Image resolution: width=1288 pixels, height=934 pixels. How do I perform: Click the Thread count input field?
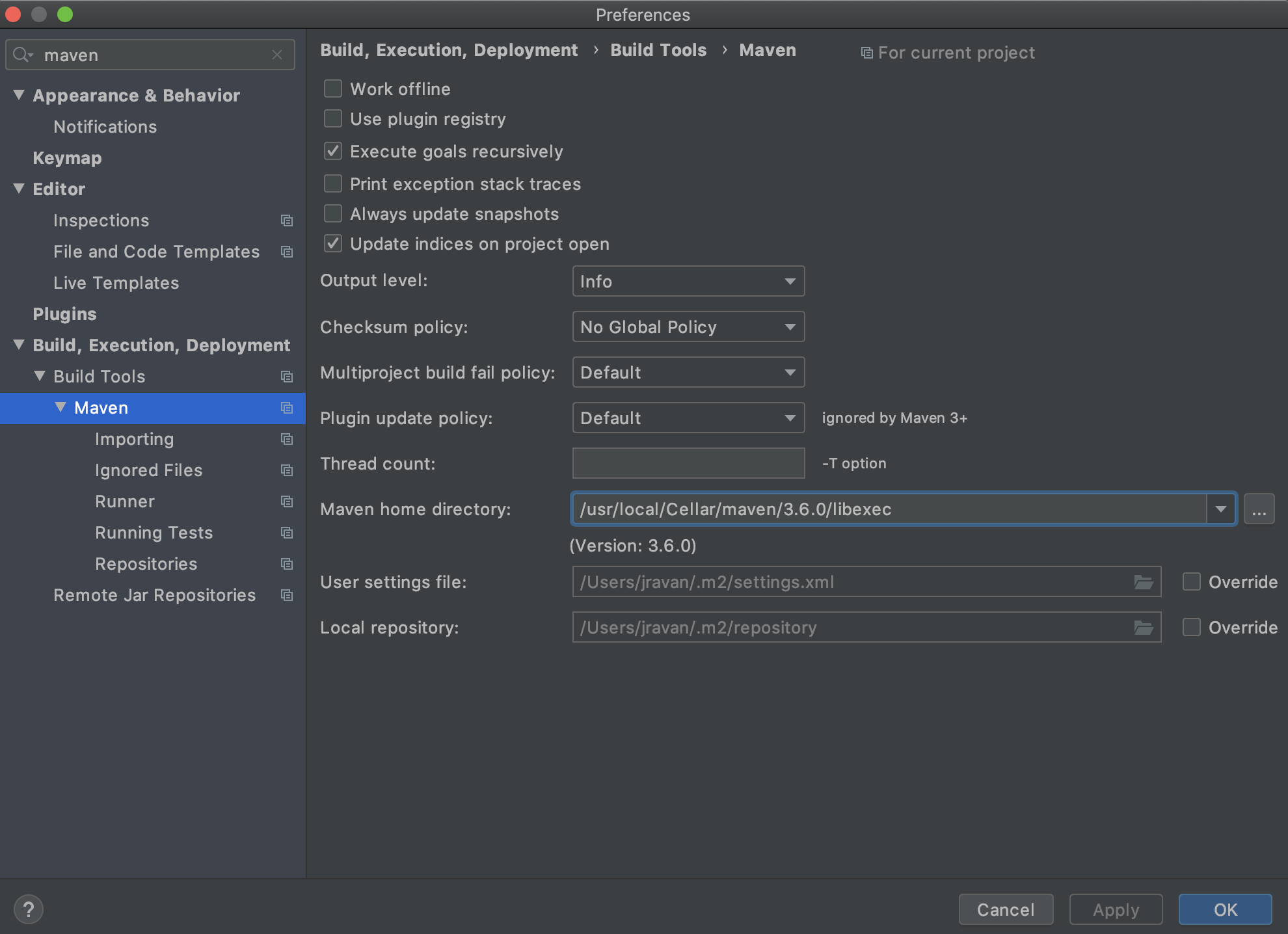coord(688,463)
